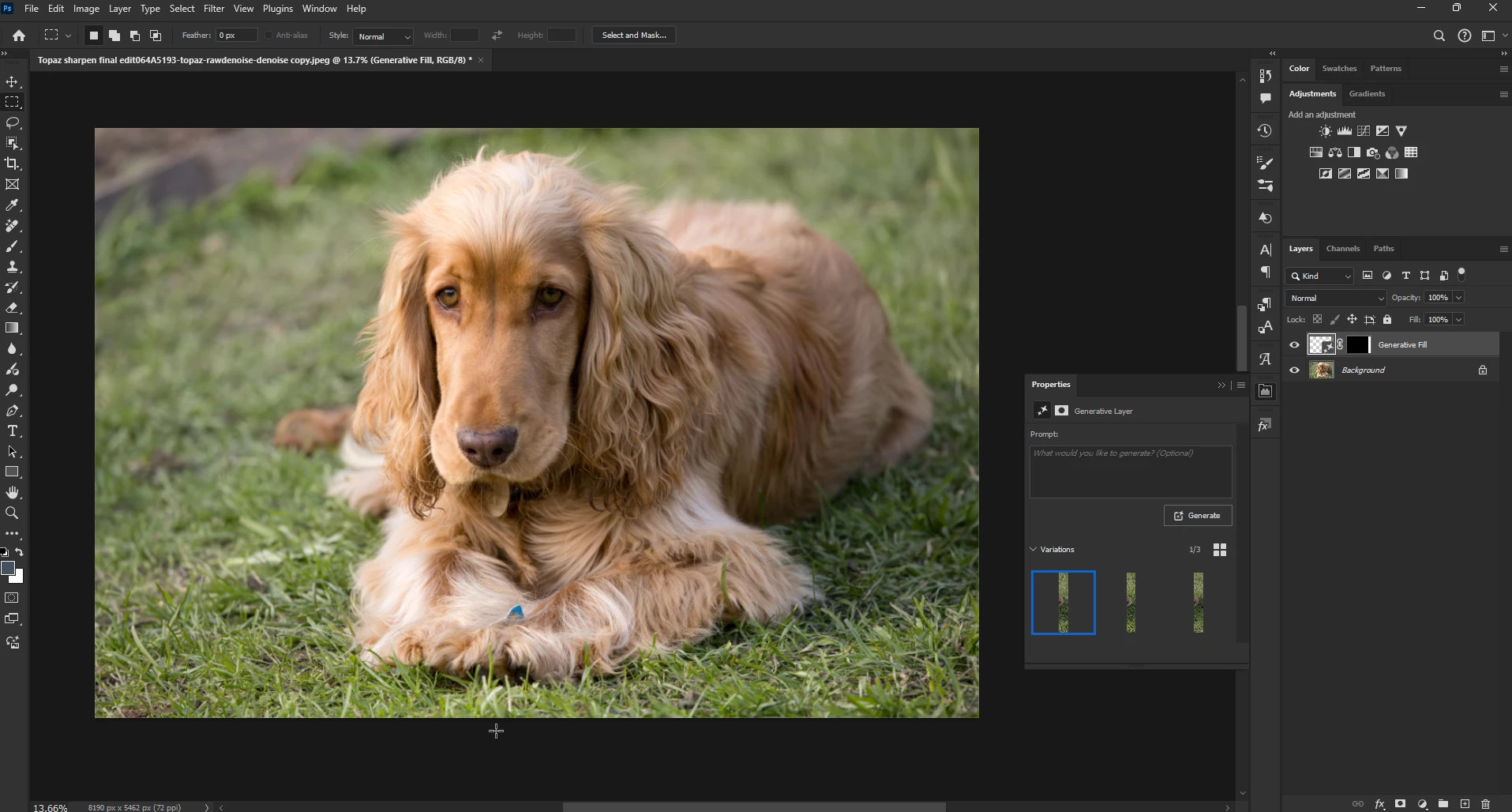Toggle the lock all layer button
This screenshot has height=812, width=1512.
1387,320
